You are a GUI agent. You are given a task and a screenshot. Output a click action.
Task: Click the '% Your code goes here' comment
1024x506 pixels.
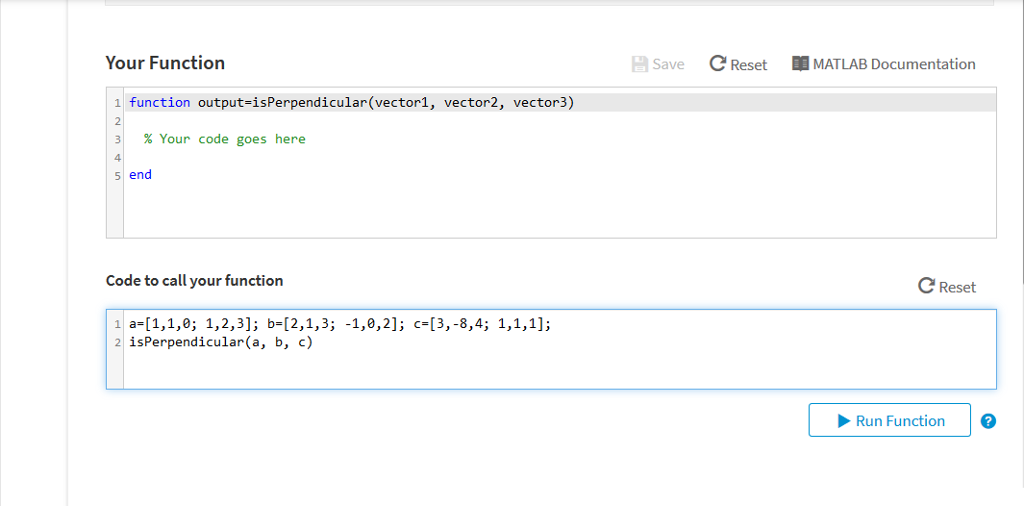pyautogui.click(x=225, y=139)
